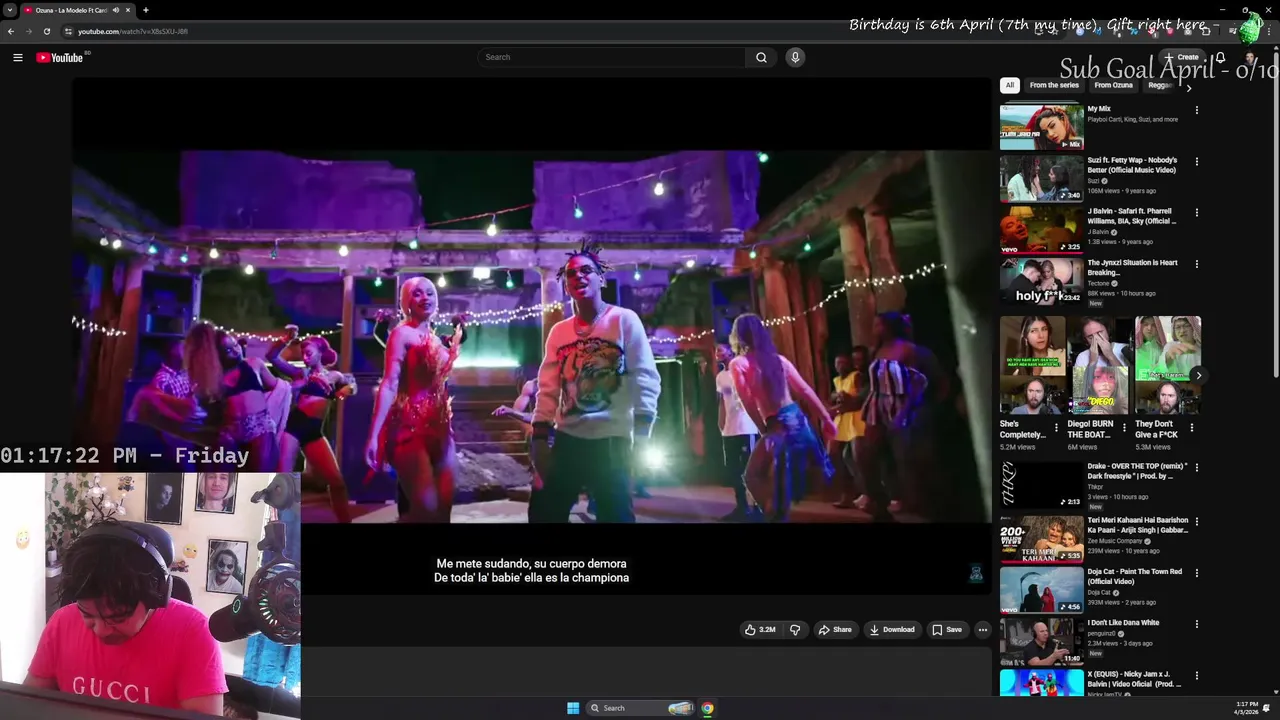
Task: Open Drake OVER THE TOP thumbnail
Action: [1041, 486]
